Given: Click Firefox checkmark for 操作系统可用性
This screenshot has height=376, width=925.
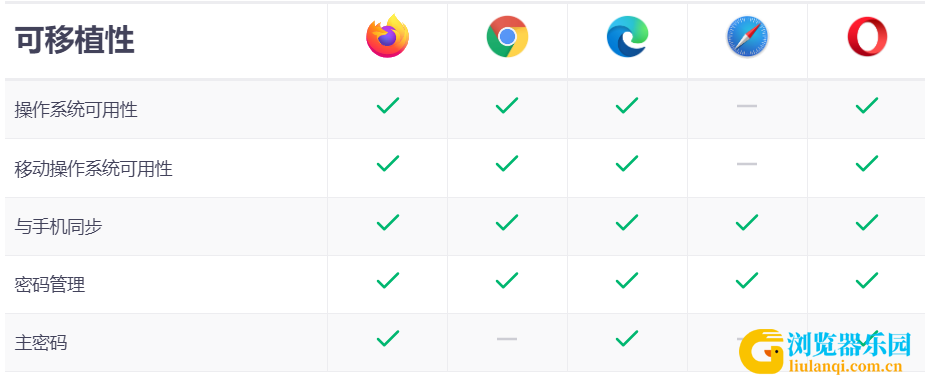Looking at the screenshot, I should coord(388,106).
